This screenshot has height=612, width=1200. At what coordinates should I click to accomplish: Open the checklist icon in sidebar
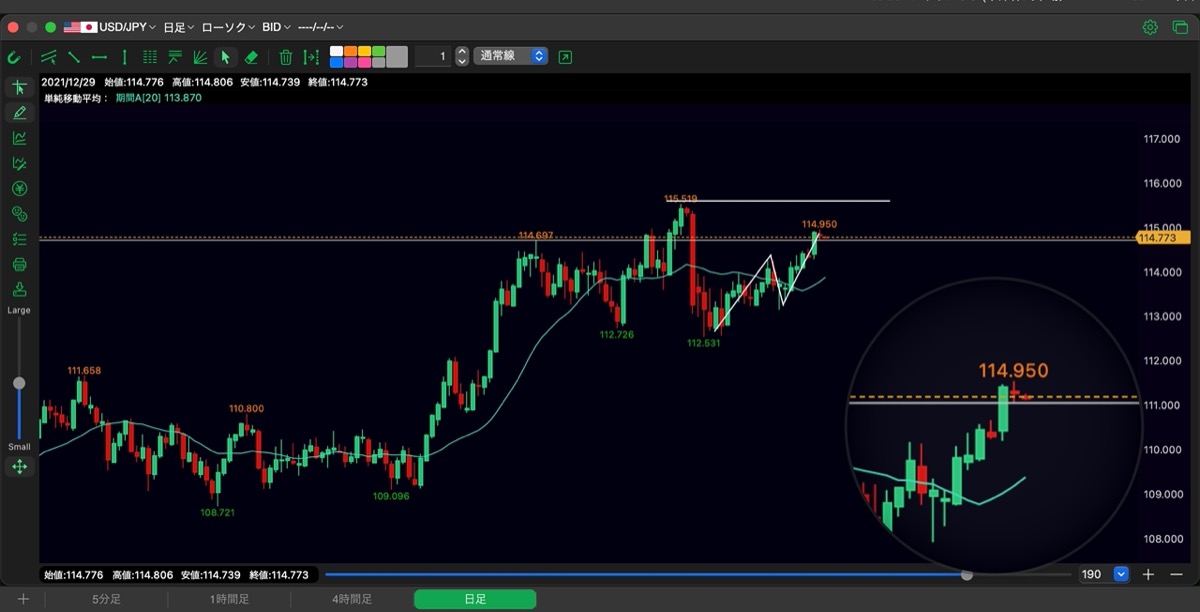(19, 239)
